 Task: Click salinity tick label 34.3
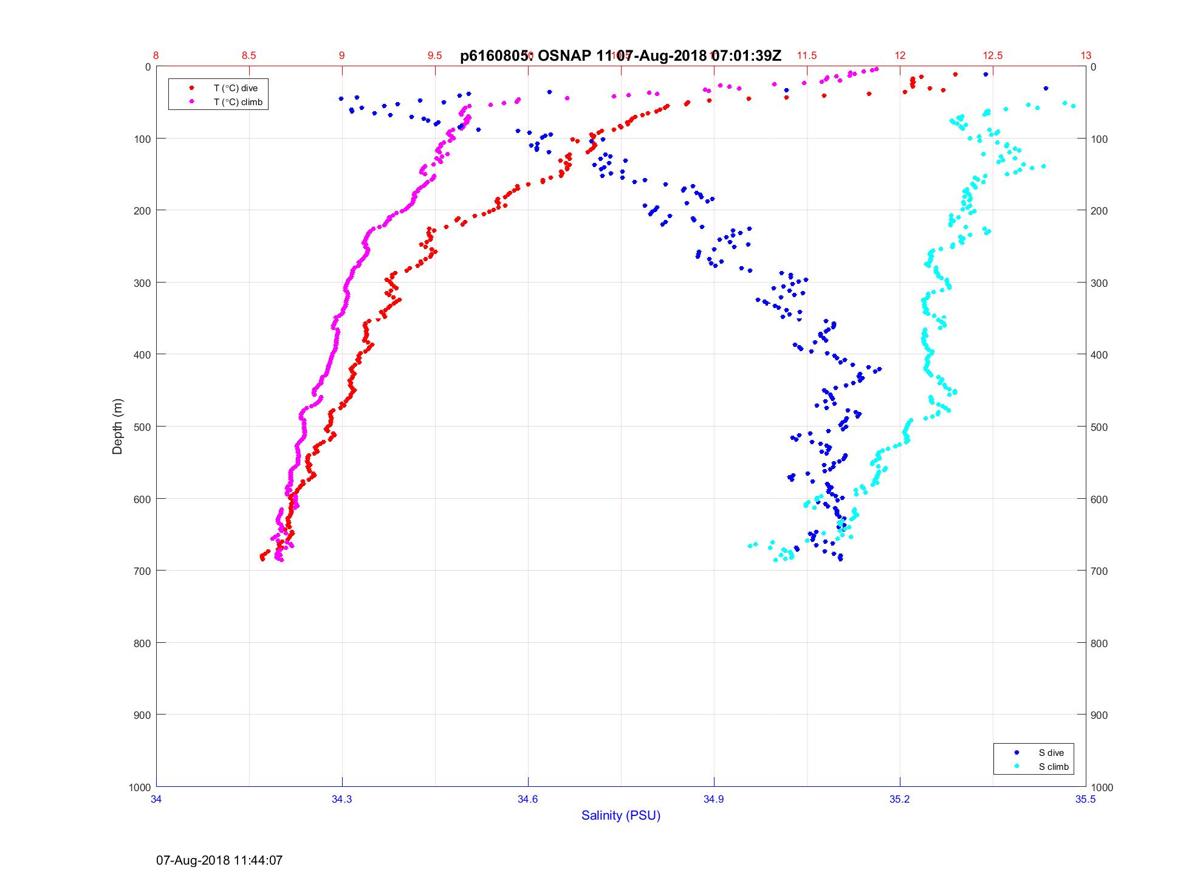click(342, 799)
